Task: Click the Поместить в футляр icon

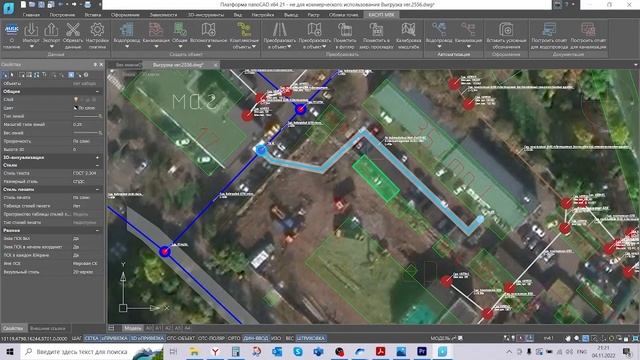Action: click(345, 30)
